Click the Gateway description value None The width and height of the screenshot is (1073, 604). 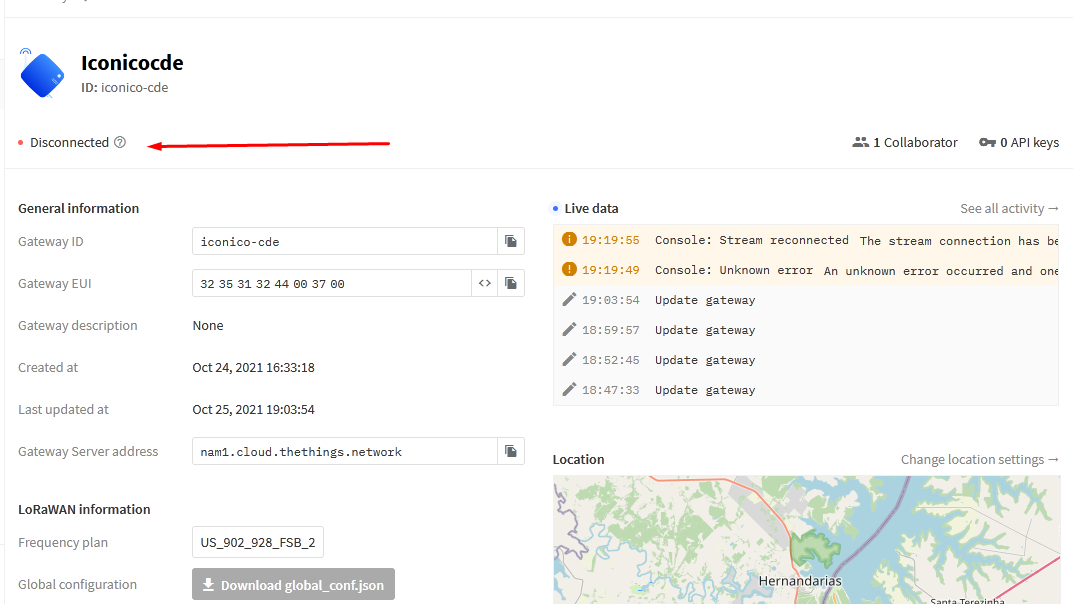coord(208,326)
